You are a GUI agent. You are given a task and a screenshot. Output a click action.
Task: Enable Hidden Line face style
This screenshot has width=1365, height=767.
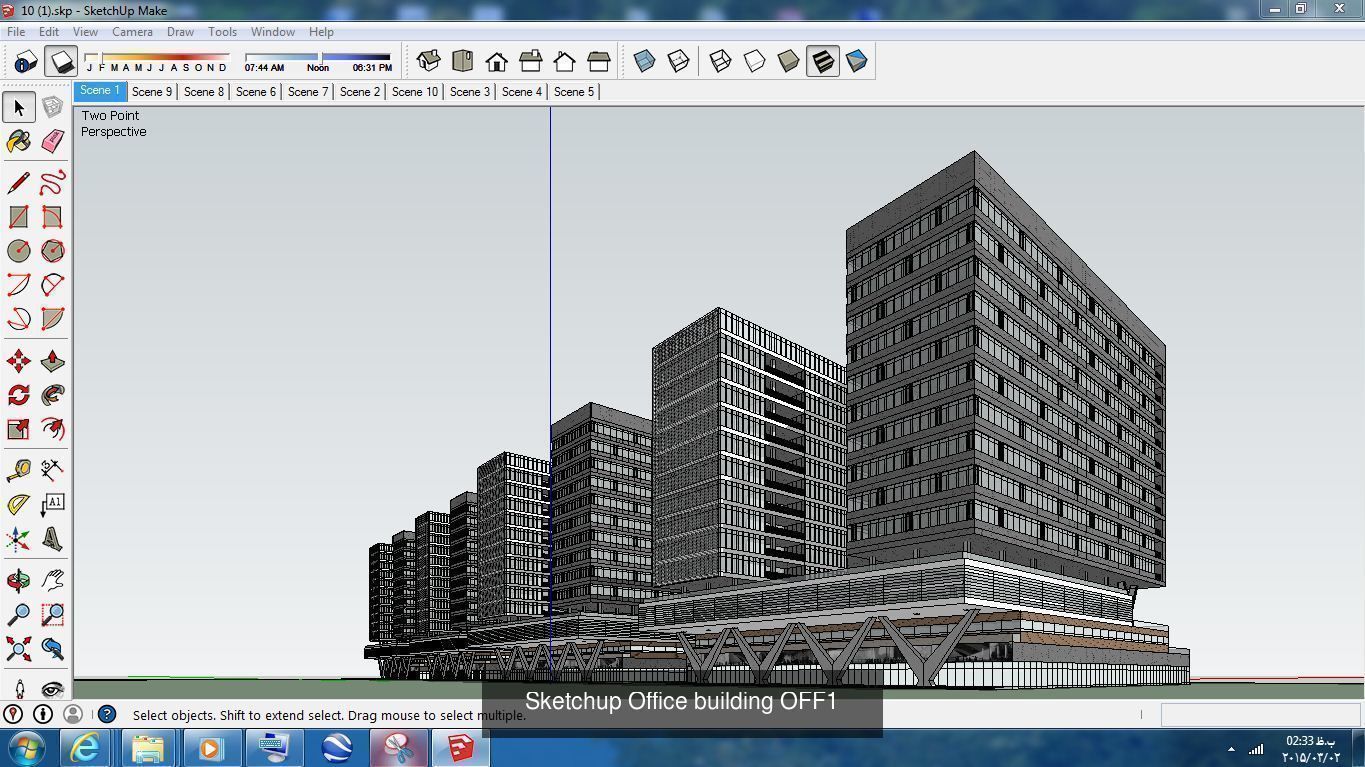pyautogui.click(x=755, y=62)
